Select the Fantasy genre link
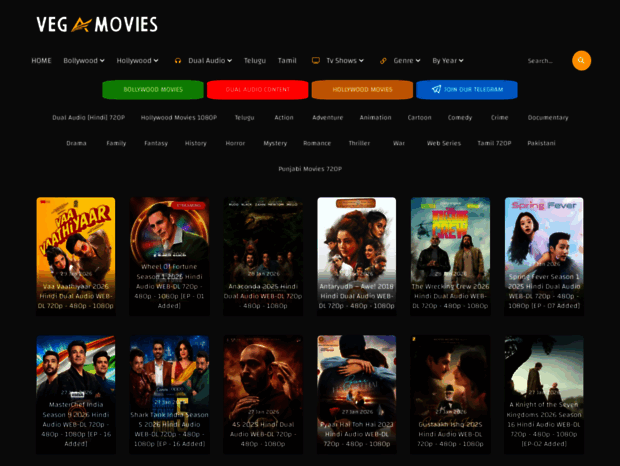This screenshot has width=620, height=466. tap(156, 143)
